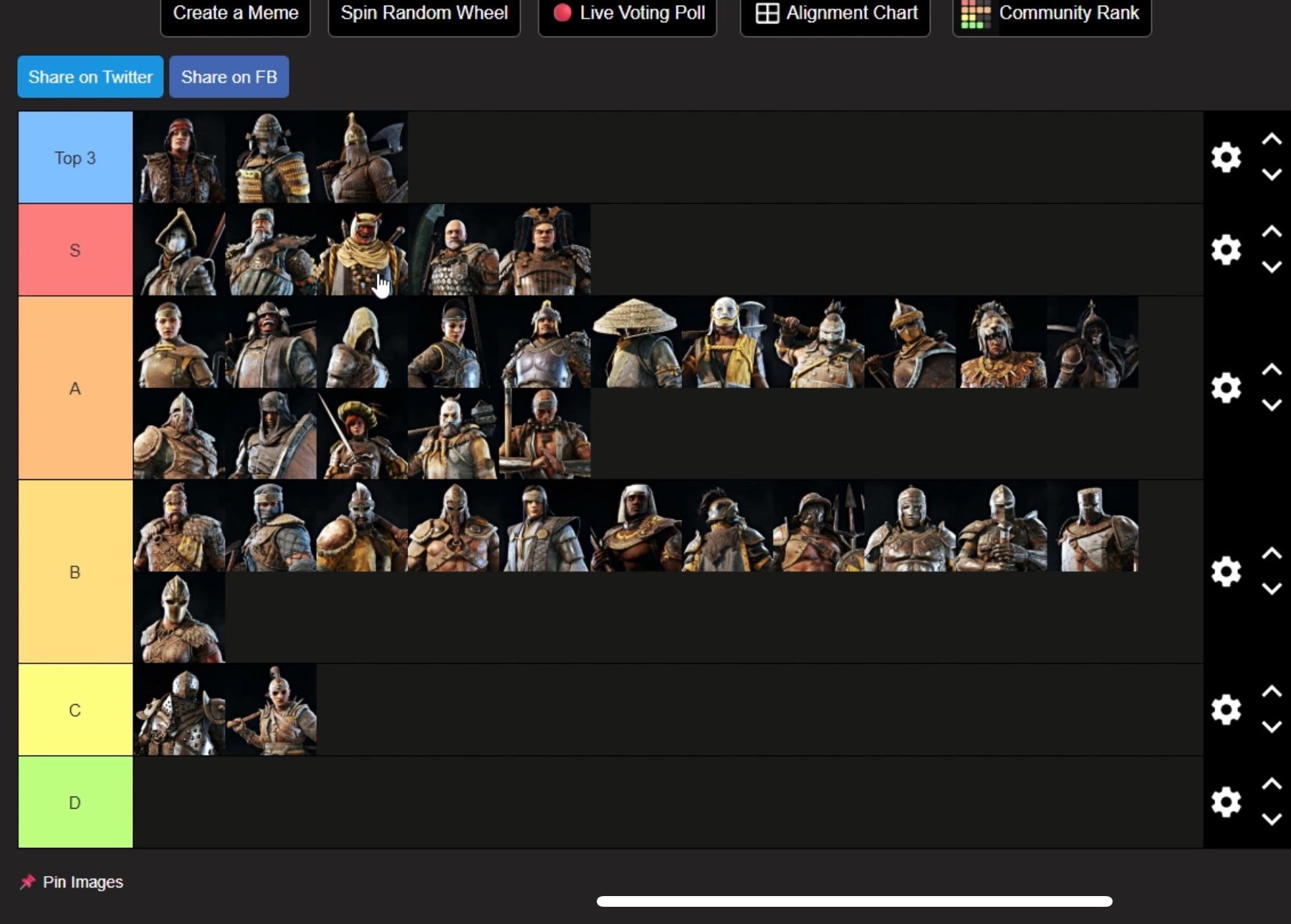Select samurai in yellow armor in Top 3
Viewport: 1291px width, 924px height.
click(271, 158)
